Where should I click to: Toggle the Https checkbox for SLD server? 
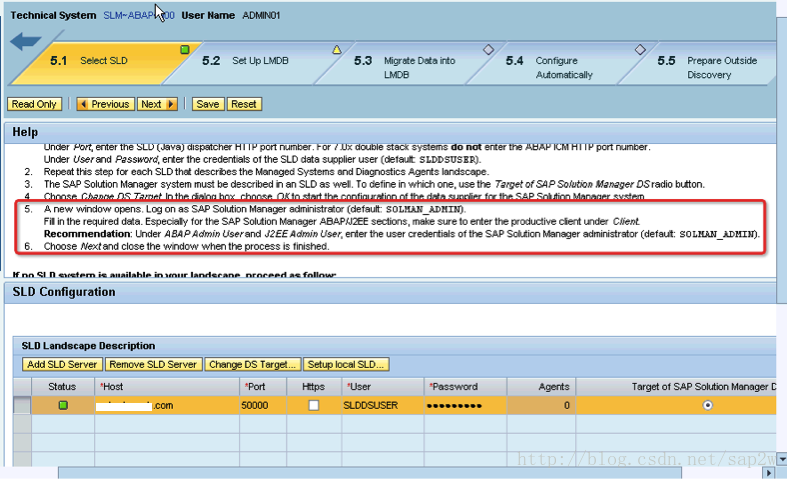314,405
